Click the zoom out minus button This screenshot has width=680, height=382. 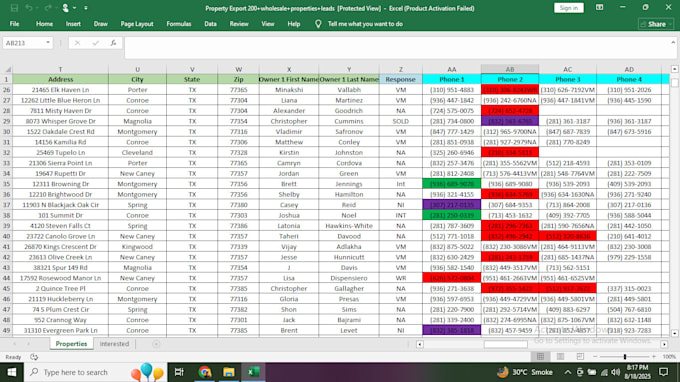coord(595,356)
